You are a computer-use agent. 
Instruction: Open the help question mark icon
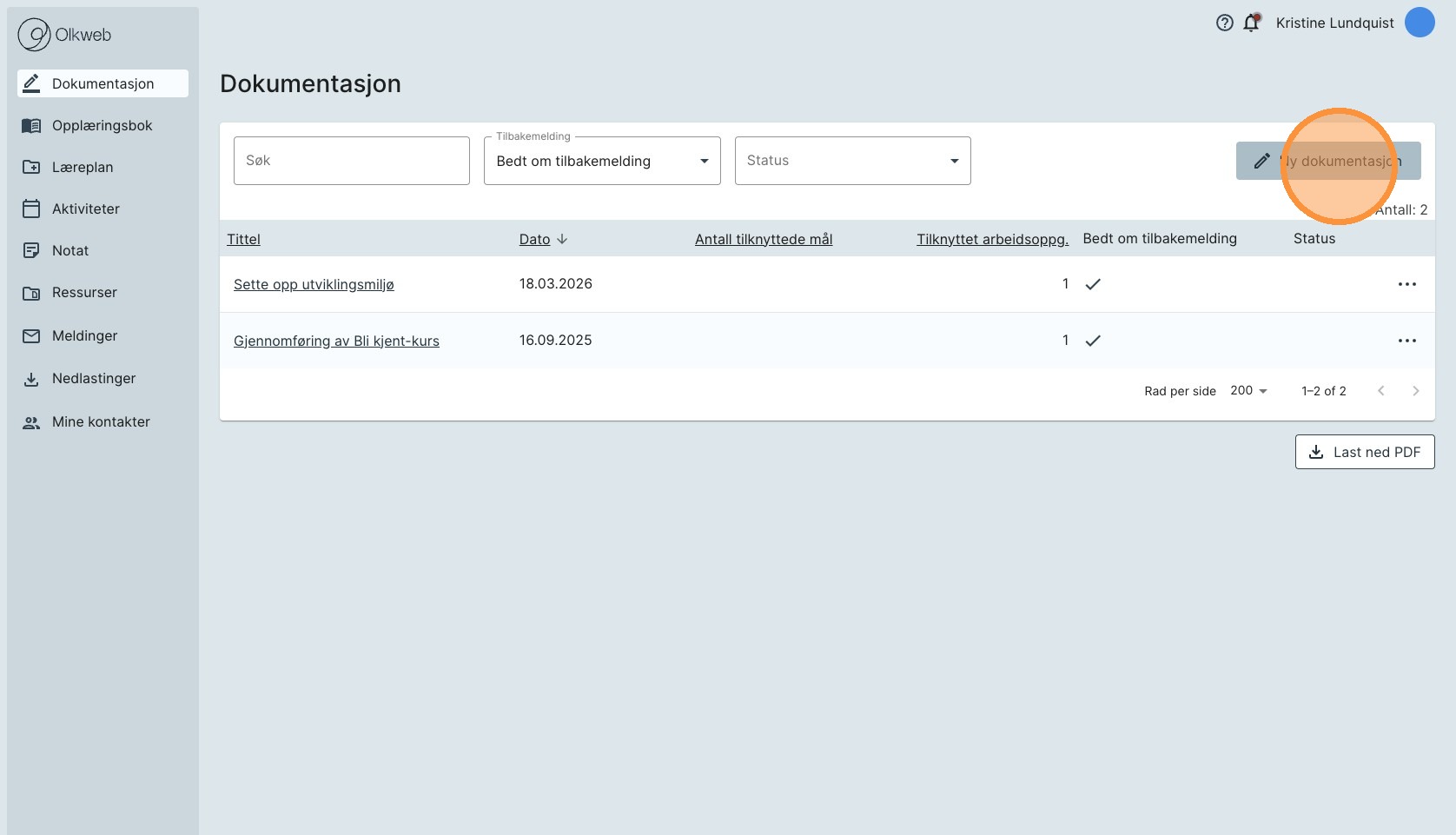(x=1224, y=23)
